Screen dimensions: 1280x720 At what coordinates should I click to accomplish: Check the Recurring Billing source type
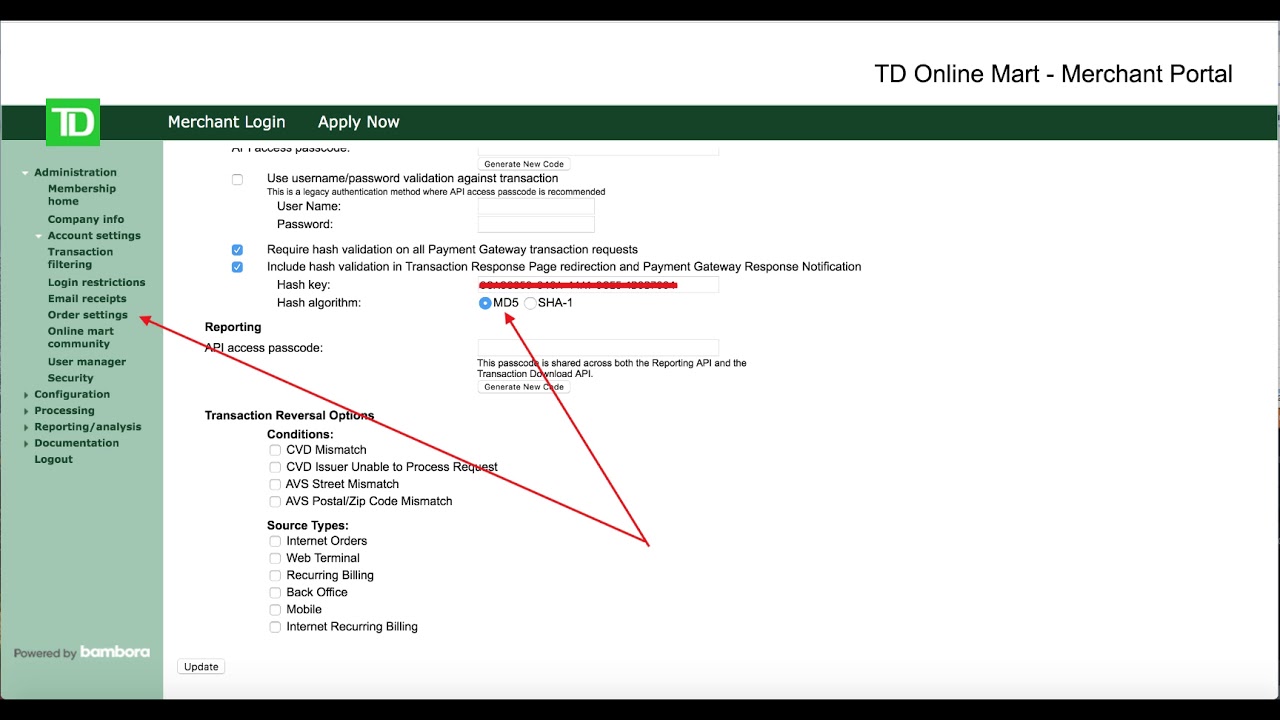pos(275,575)
